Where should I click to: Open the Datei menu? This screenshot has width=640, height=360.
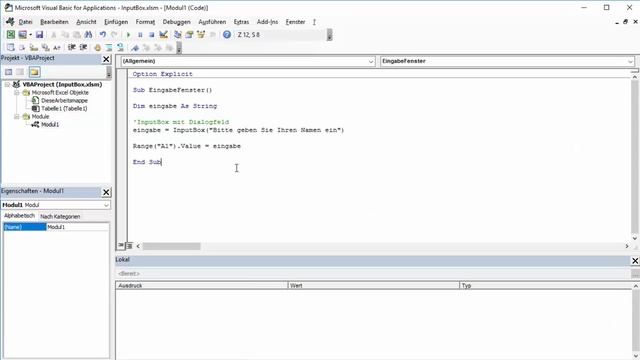click(25, 22)
